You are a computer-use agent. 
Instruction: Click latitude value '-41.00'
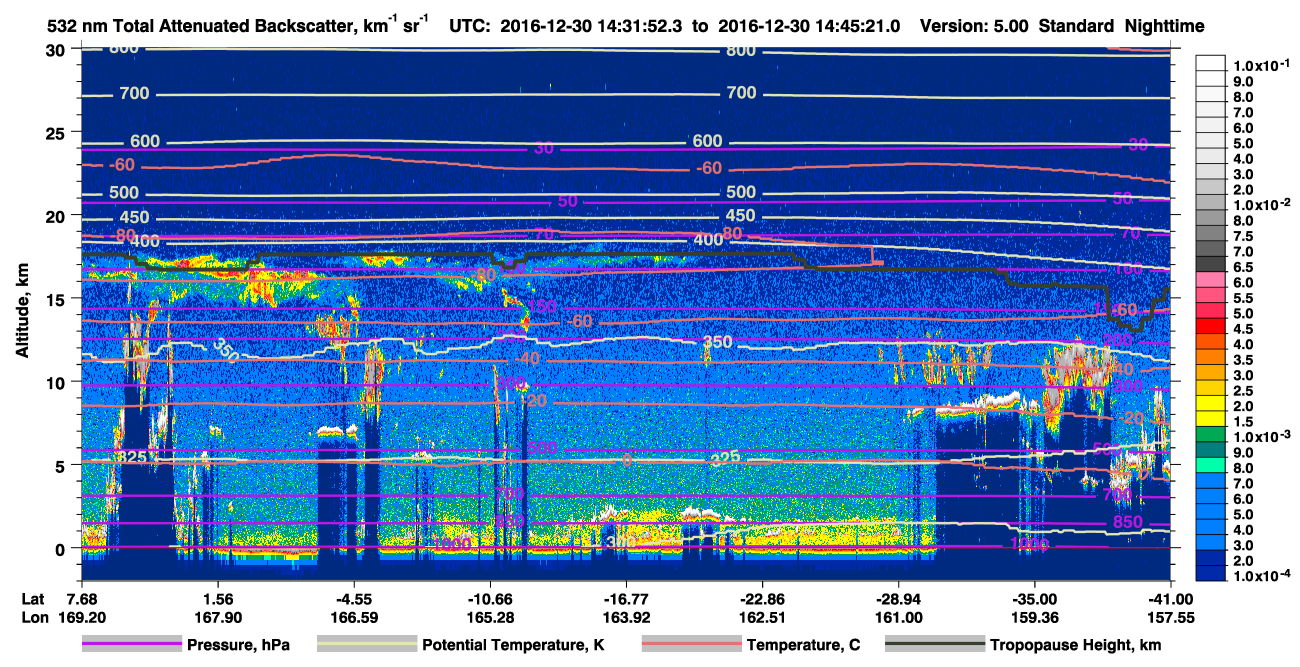[1170, 598]
